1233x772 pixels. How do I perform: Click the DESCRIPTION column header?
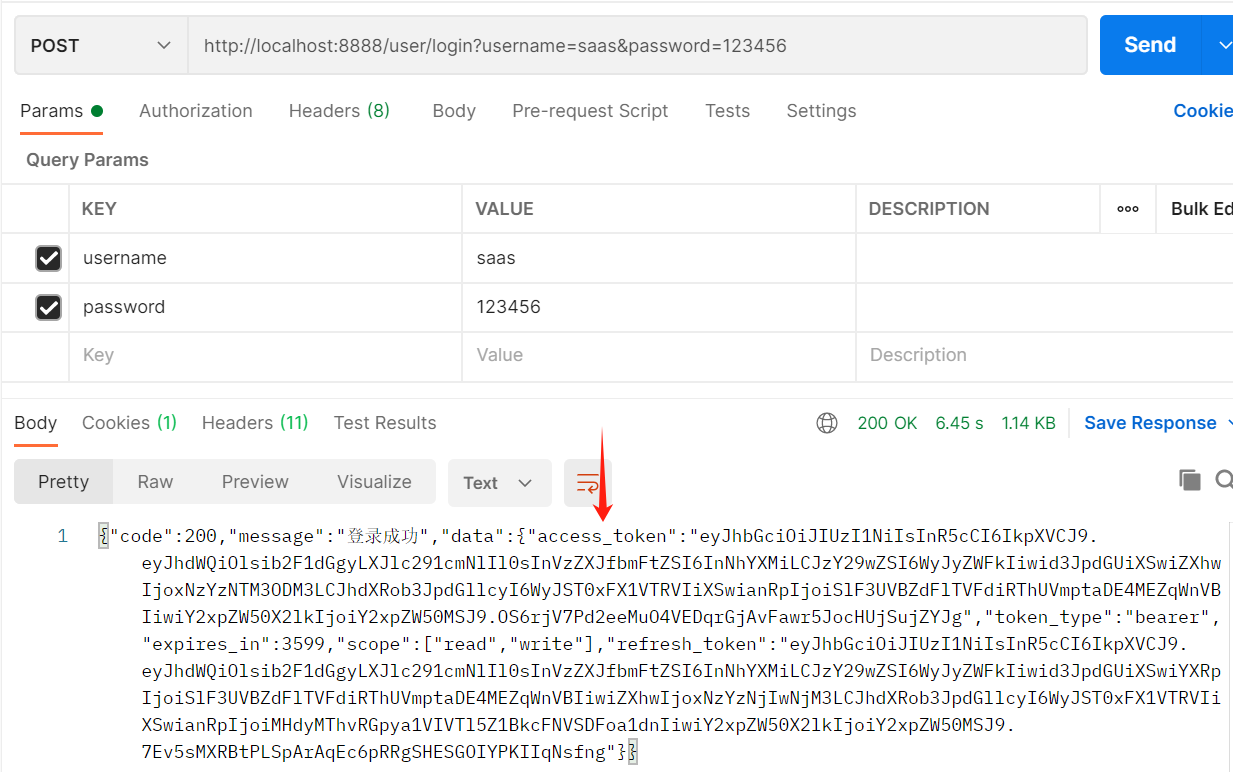point(929,209)
